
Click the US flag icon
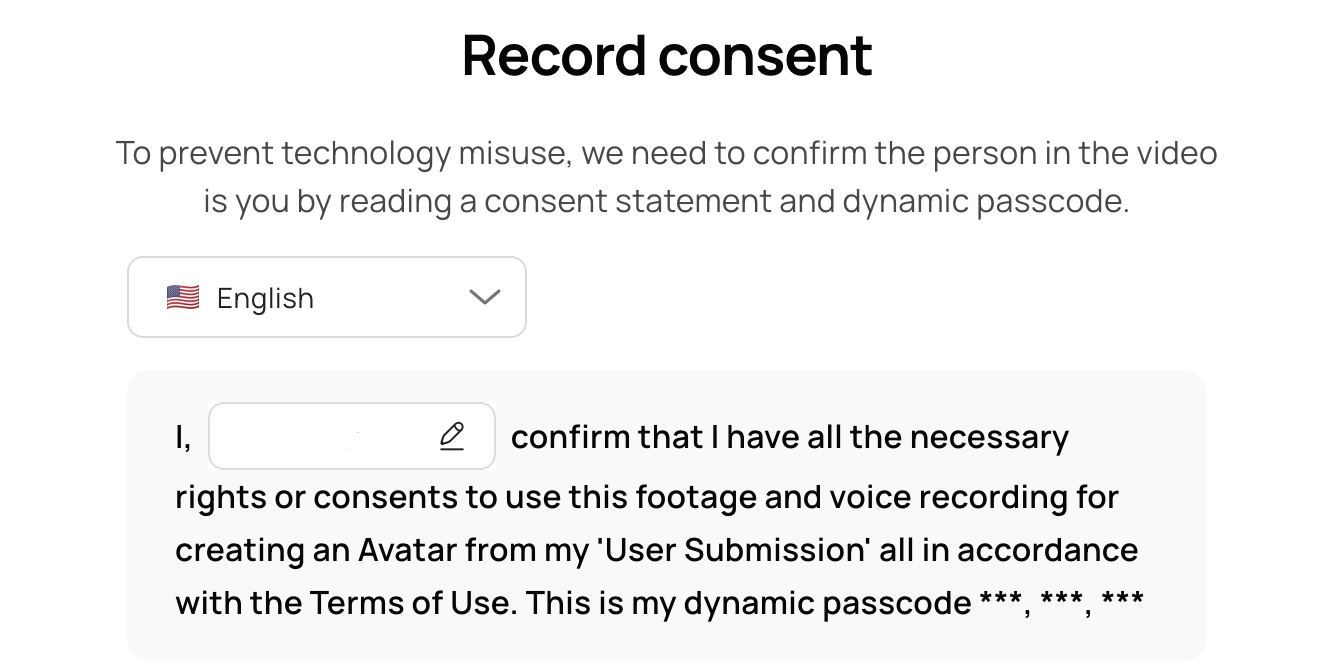[x=183, y=298]
